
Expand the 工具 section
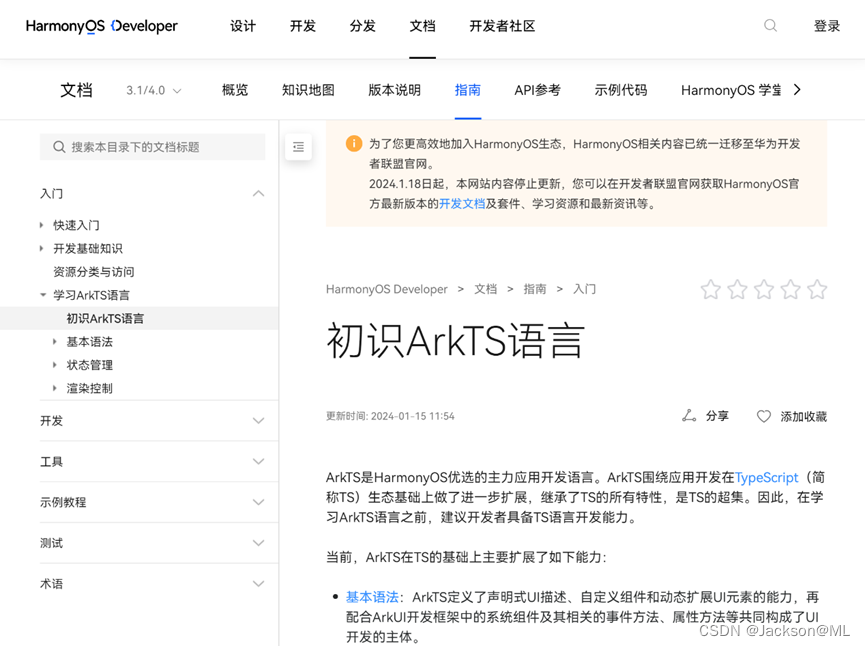click(x=258, y=462)
